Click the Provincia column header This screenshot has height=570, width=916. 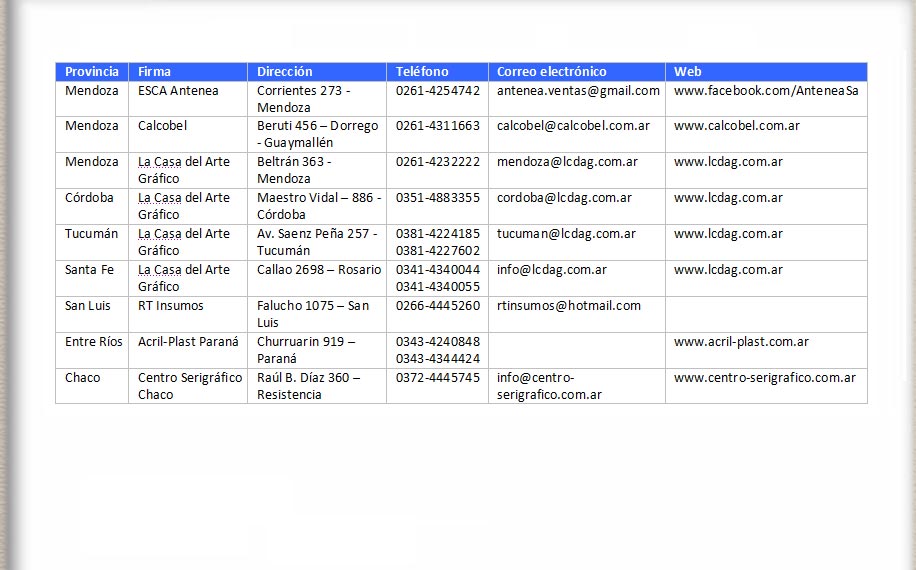click(91, 72)
